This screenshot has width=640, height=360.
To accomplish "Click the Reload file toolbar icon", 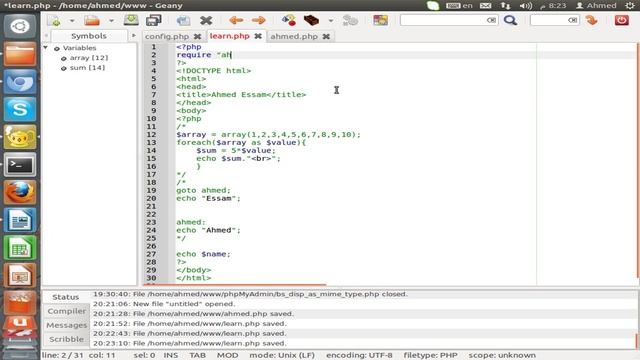I will coord(183,20).
